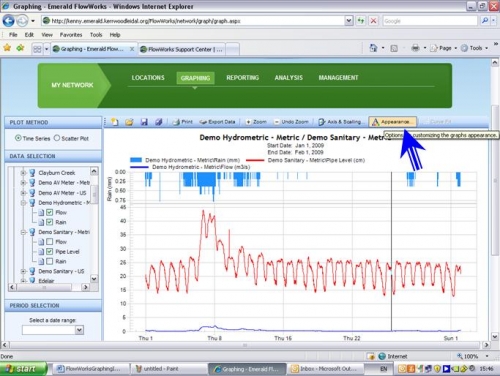Collapse the Demo Hydrometric tree node
This screenshot has height=376, width=500.
pos(23,203)
